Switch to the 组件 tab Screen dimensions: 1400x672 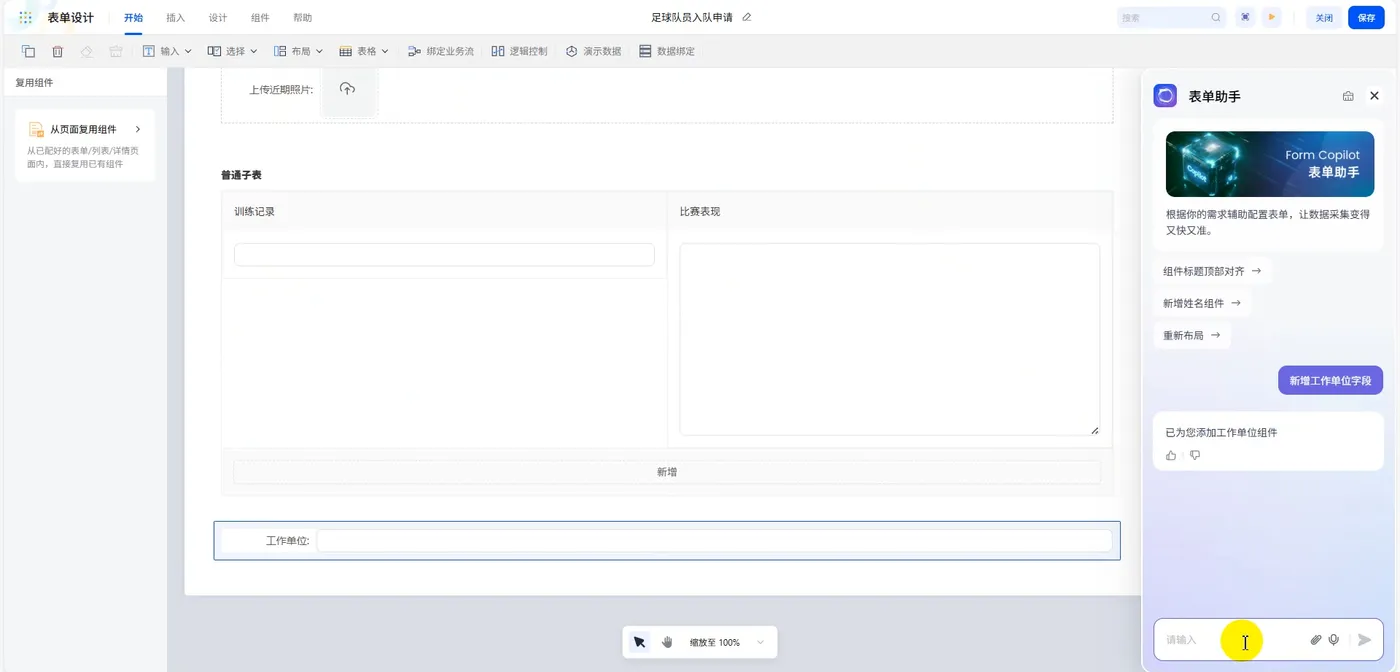click(260, 18)
